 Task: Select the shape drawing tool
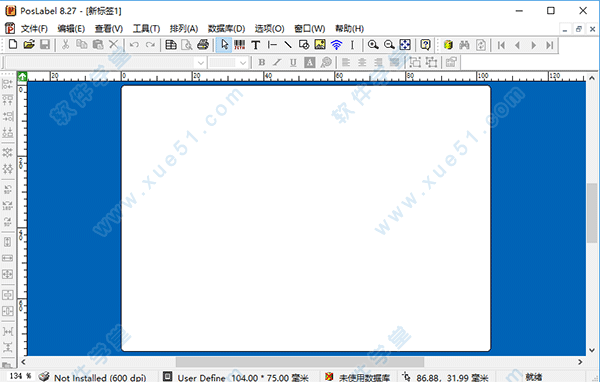point(304,45)
